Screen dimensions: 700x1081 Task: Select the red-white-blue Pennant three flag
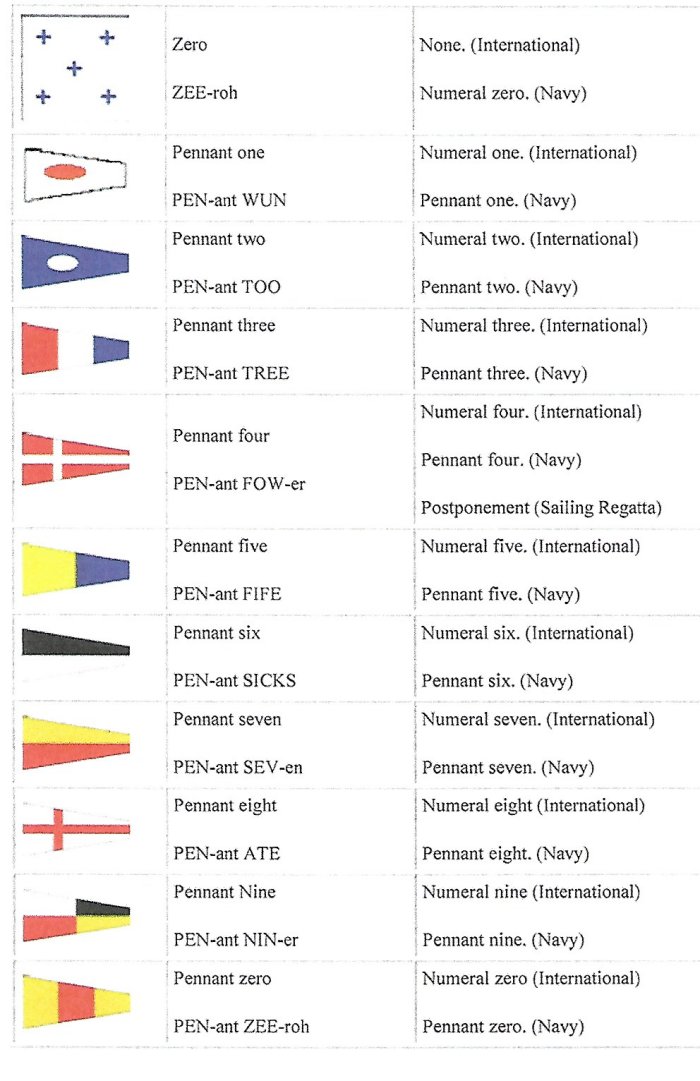[75, 348]
